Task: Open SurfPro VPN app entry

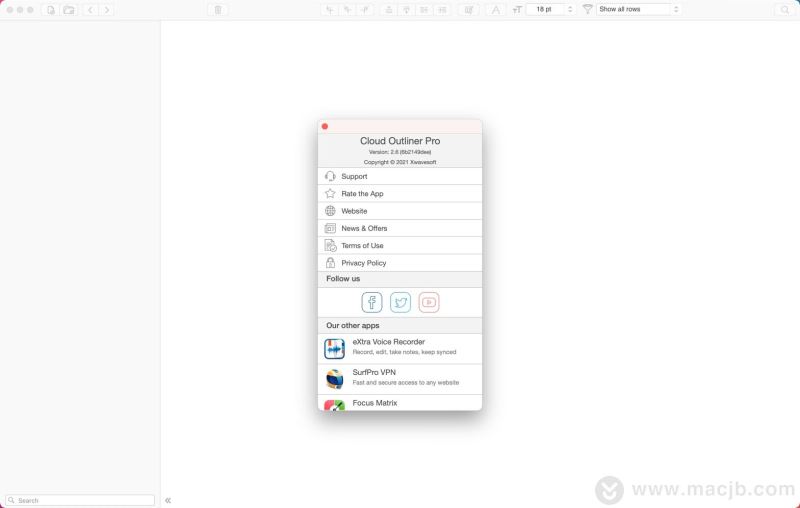Action: pyautogui.click(x=400, y=379)
